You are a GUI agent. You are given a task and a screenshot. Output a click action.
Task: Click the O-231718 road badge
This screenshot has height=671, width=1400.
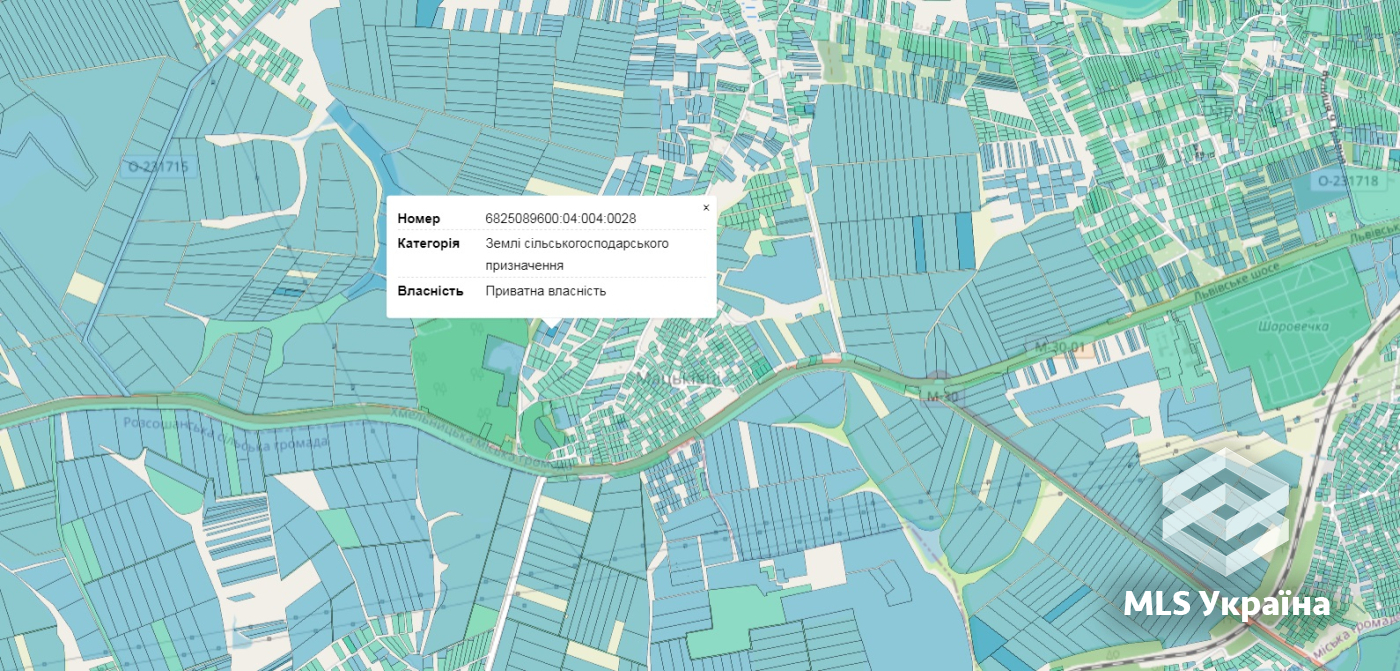[x=1347, y=181]
